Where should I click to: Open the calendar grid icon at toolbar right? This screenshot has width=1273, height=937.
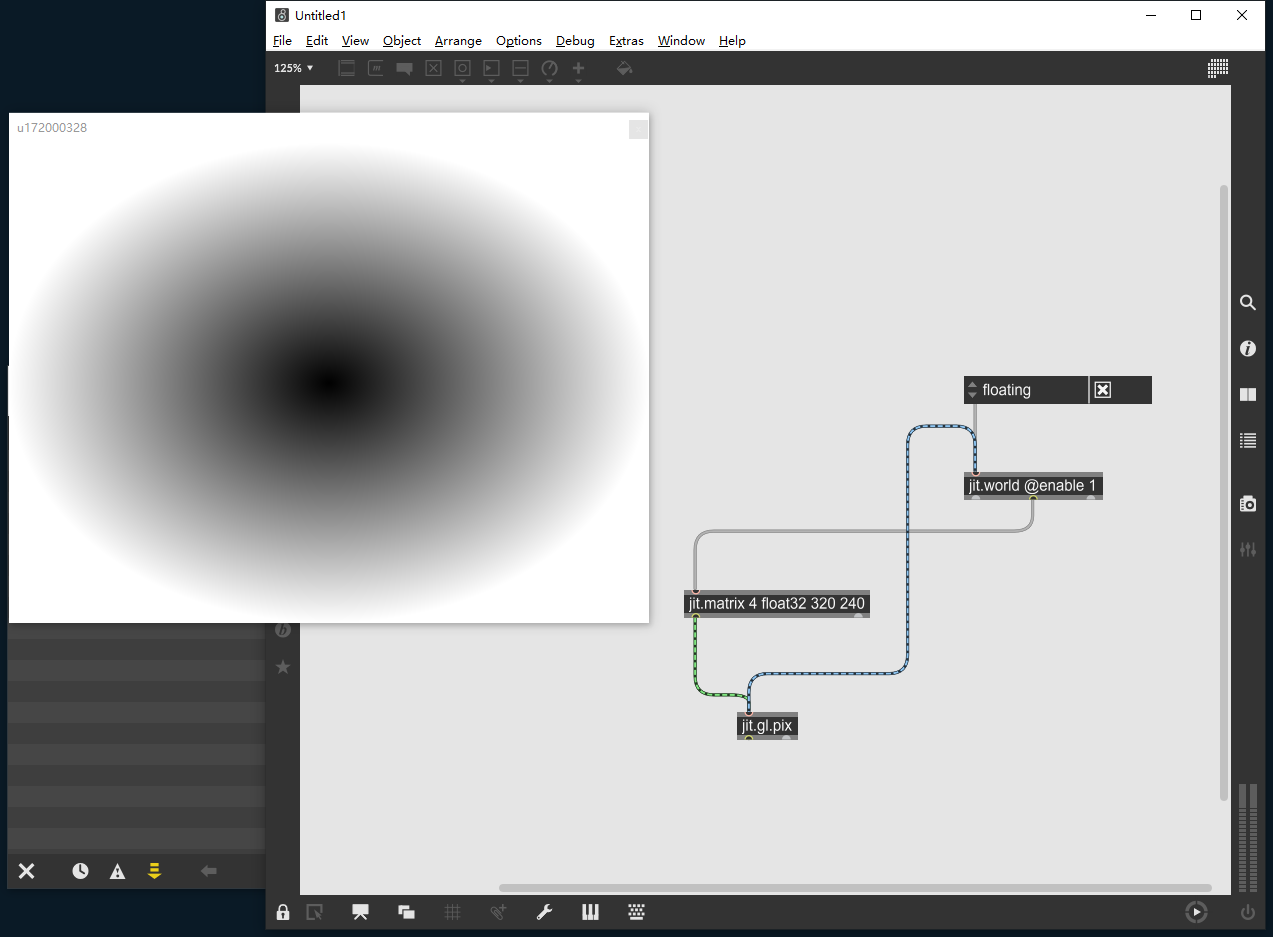(x=1218, y=68)
